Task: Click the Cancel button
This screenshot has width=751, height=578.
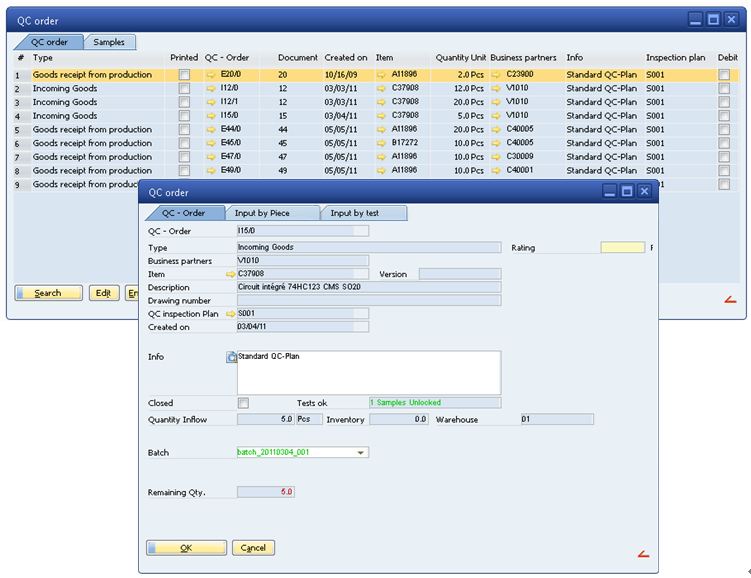Action: [253, 548]
